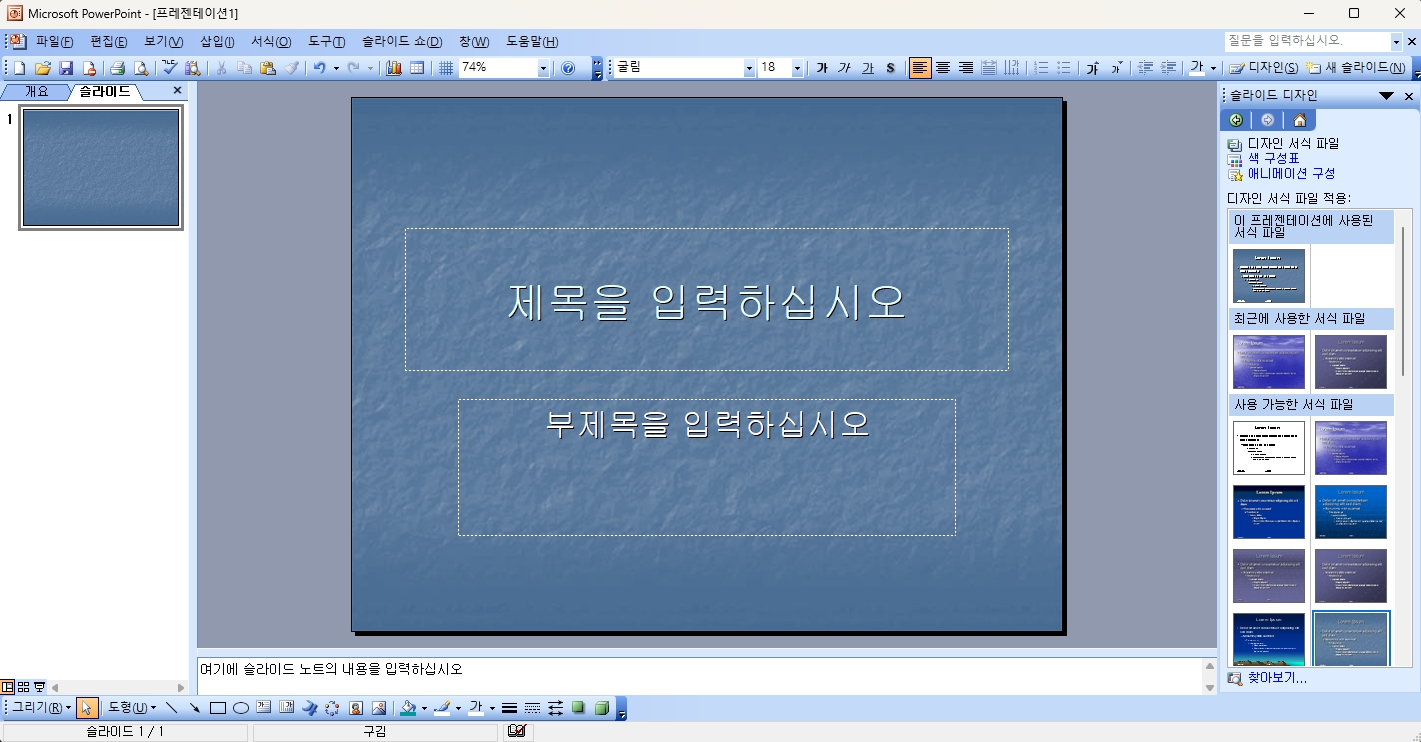Click the 색 구성표 link

coord(1273,158)
